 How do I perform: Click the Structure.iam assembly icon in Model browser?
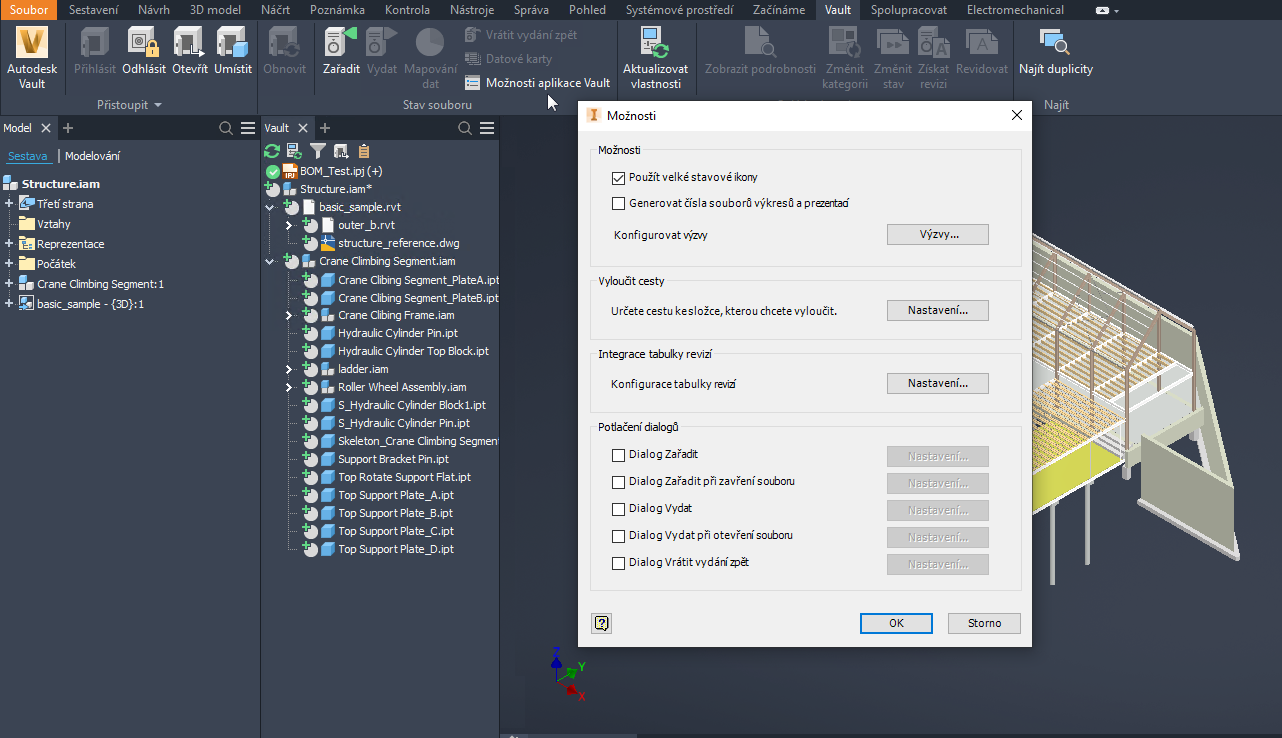click(11, 184)
